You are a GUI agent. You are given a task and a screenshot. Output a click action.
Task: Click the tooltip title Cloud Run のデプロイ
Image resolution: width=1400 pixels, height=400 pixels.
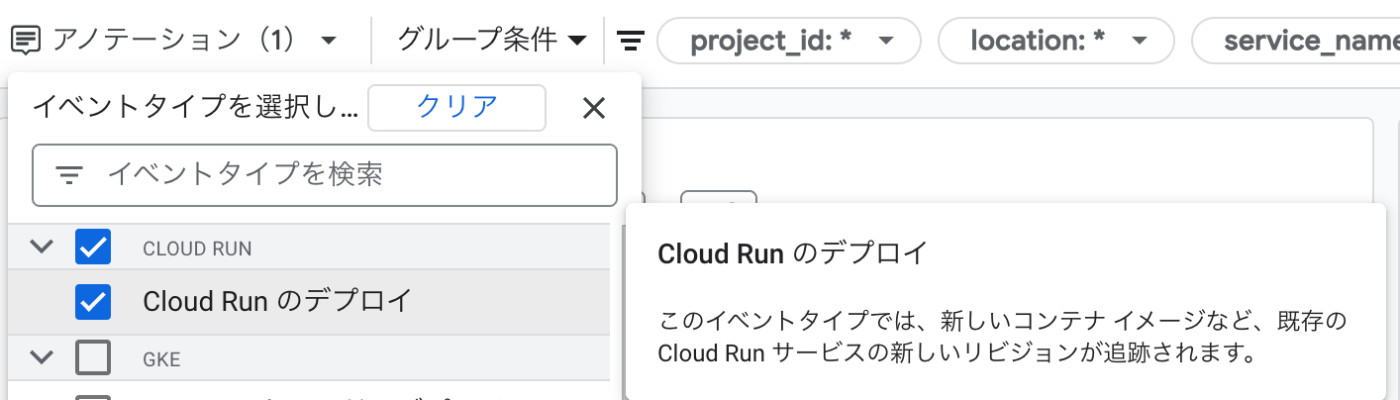792,254
